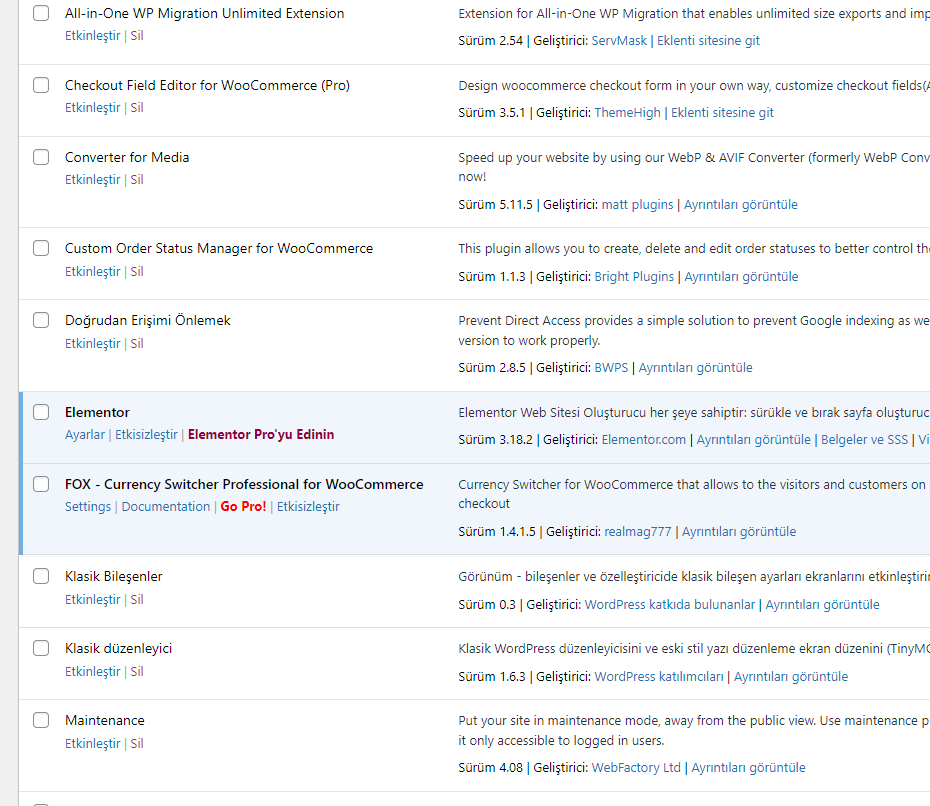Open realmag777 developer link

pyautogui.click(x=638, y=531)
